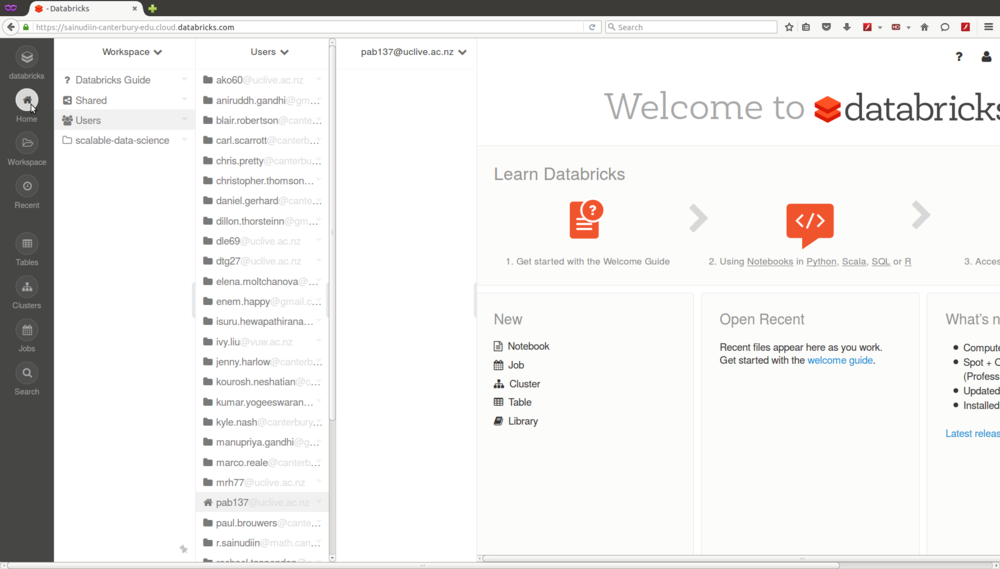Open browser downloads arrow icon
The height and width of the screenshot is (569, 1000).
point(846,27)
